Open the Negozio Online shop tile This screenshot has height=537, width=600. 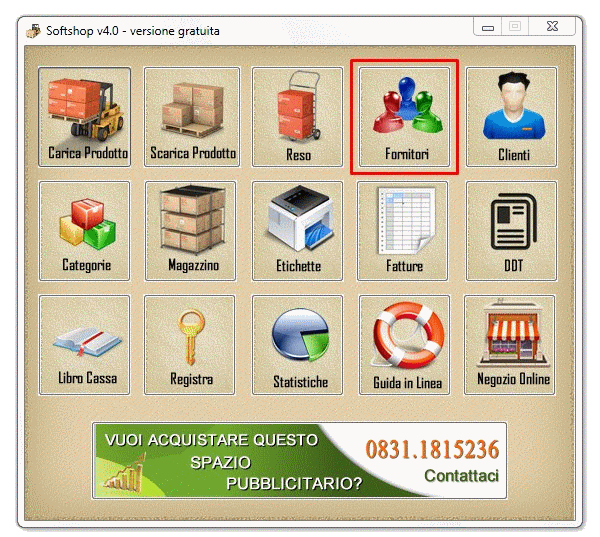click(x=510, y=345)
